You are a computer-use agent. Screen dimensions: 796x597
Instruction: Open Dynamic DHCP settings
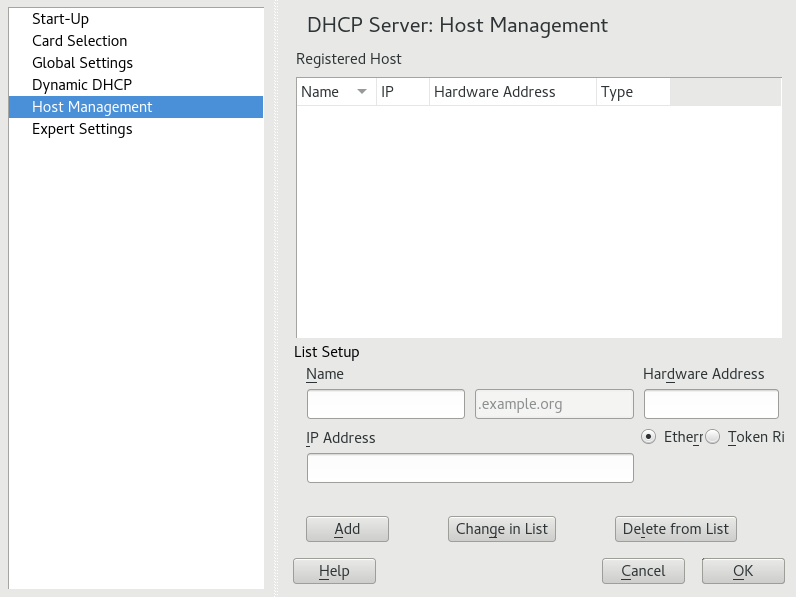tap(81, 85)
